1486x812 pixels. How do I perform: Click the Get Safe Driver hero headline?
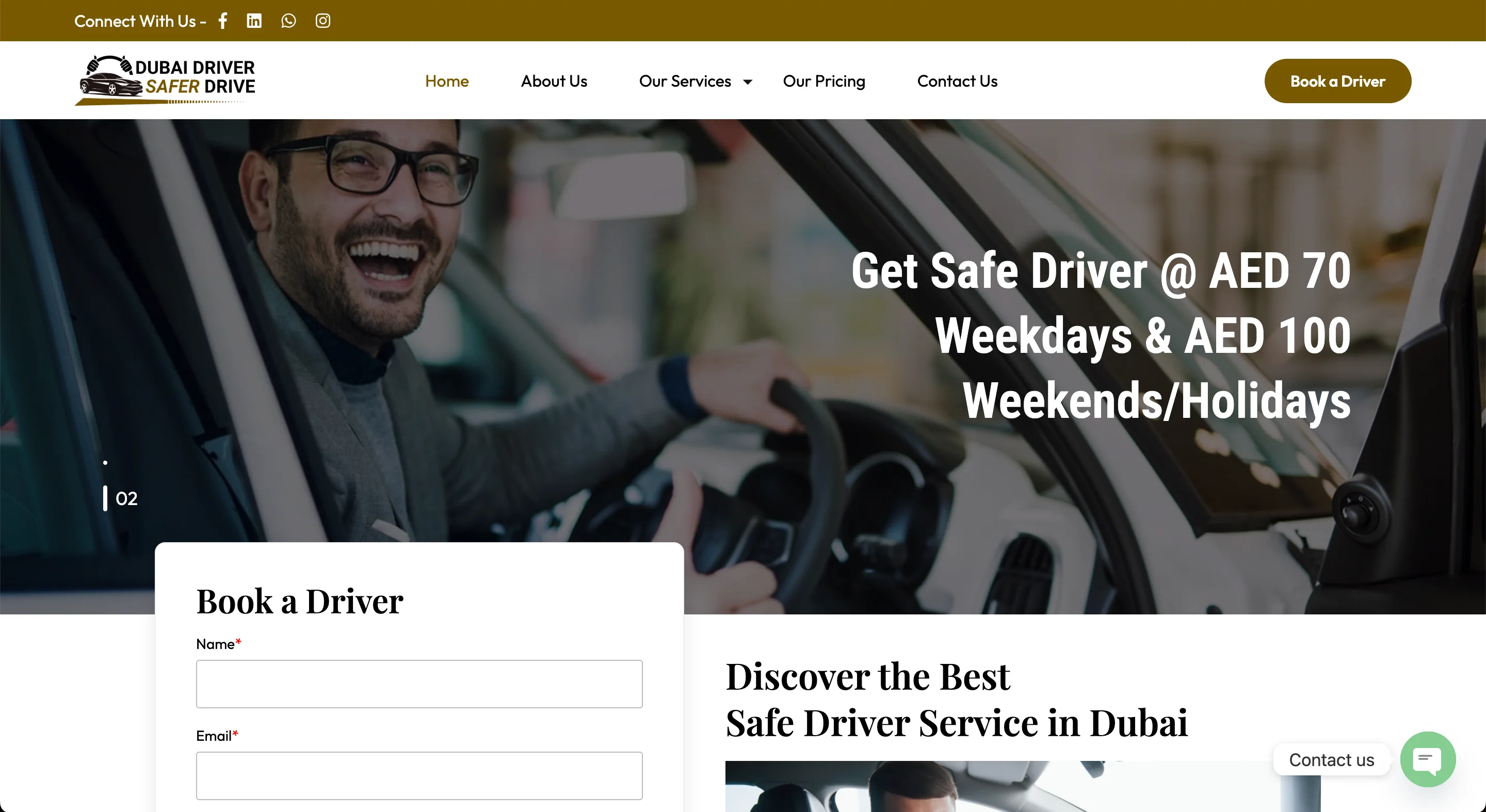(x=1101, y=336)
